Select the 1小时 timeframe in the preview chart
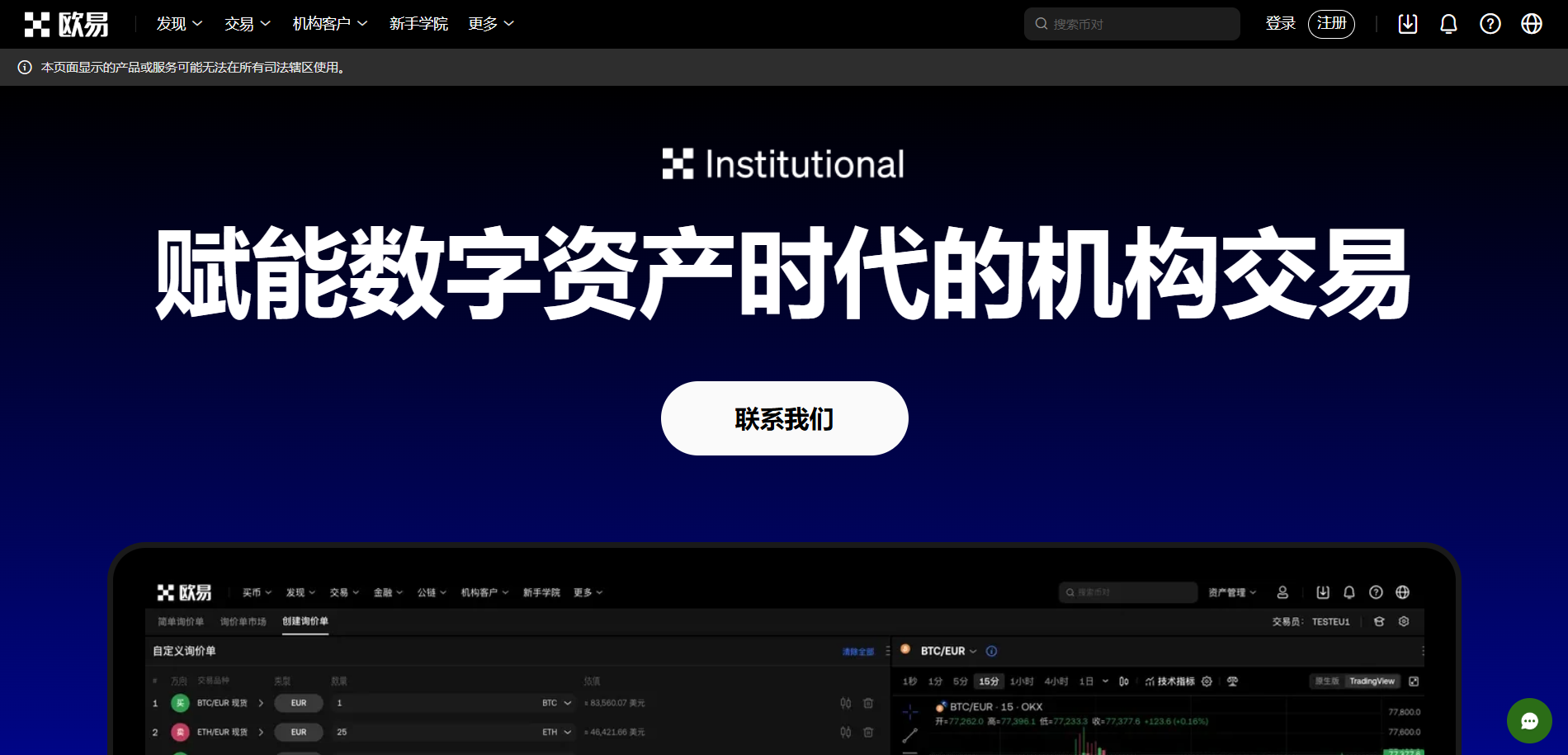Screen dimensions: 1568x755 [1022, 682]
